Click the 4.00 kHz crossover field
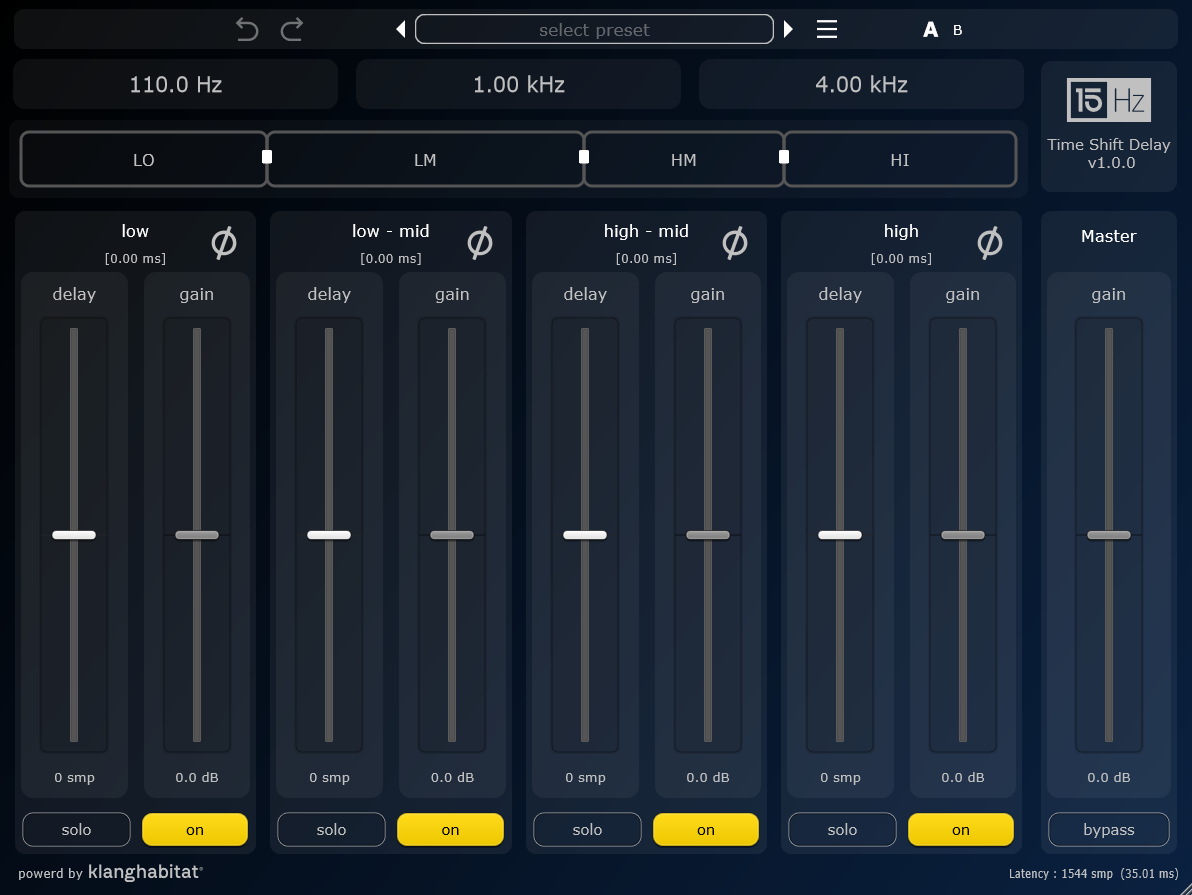This screenshot has height=895, width=1192. (x=861, y=84)
